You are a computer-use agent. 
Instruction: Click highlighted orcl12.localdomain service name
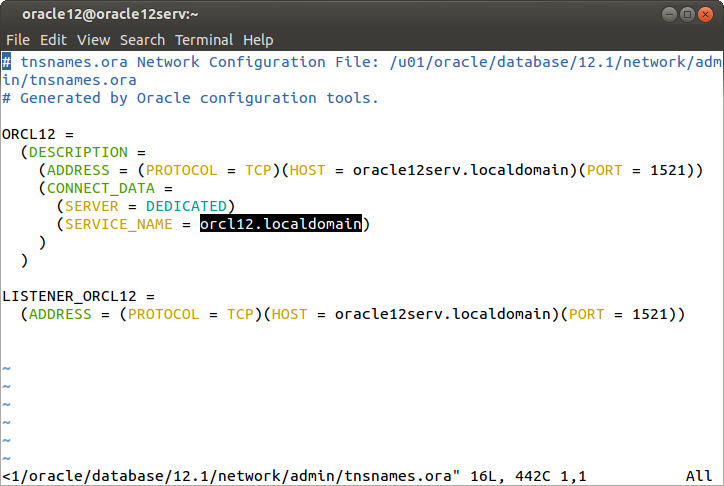281,224
